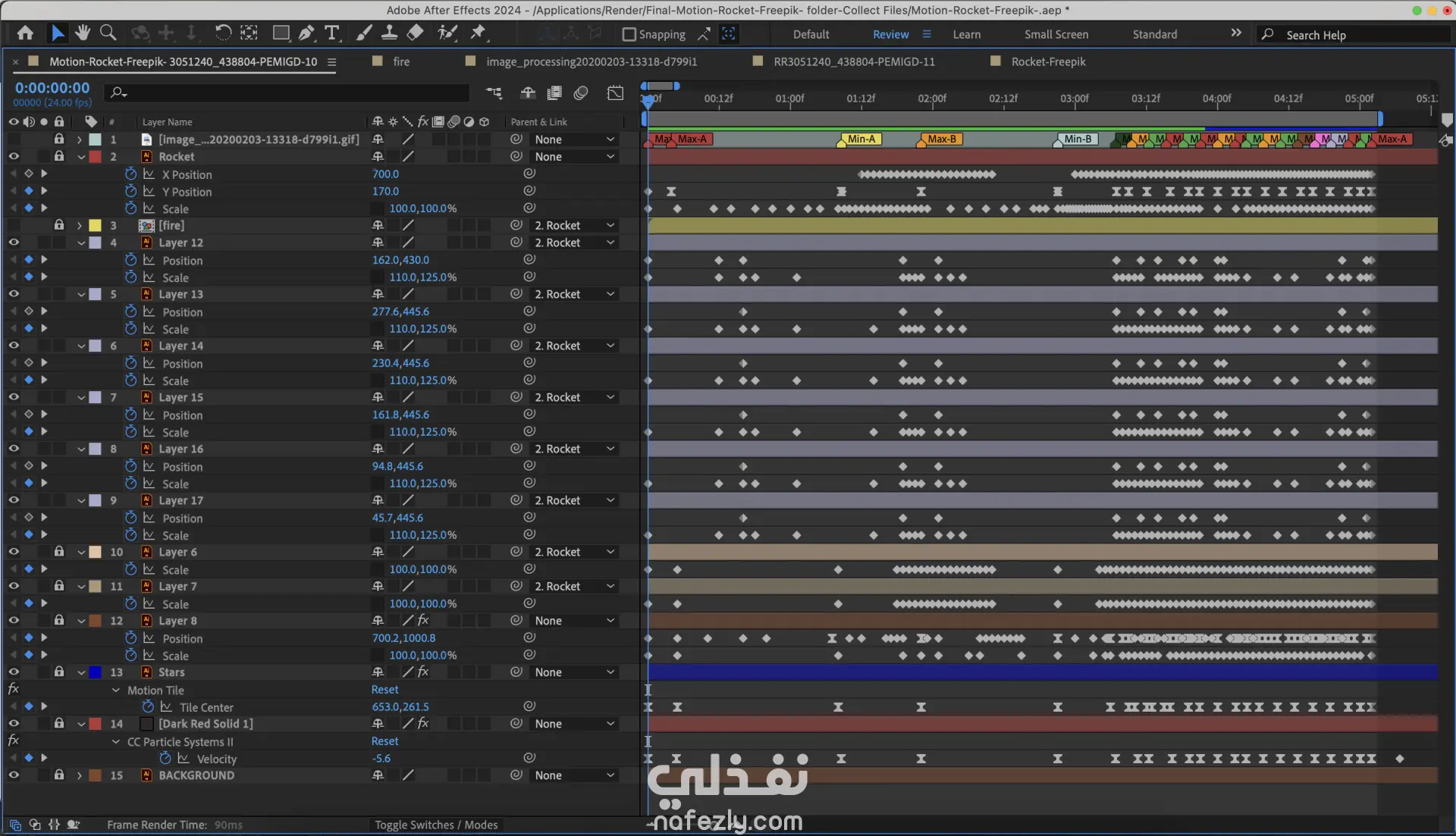Collapse the Layer 12 properties
This screenshot has width=1456, height=836.
[80, 243]
